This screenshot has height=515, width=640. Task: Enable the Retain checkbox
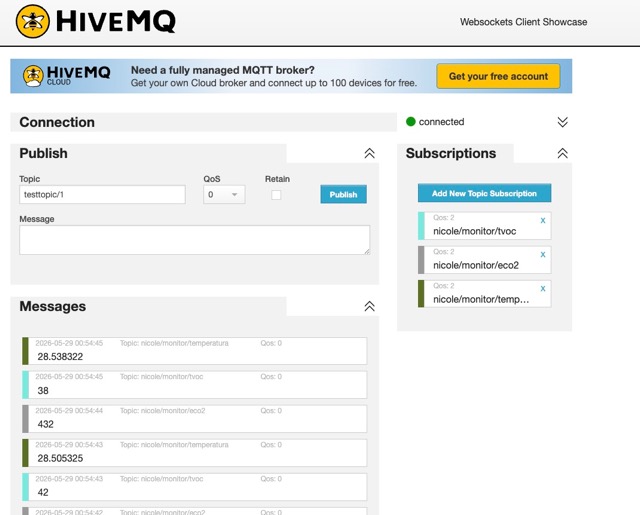276,195
